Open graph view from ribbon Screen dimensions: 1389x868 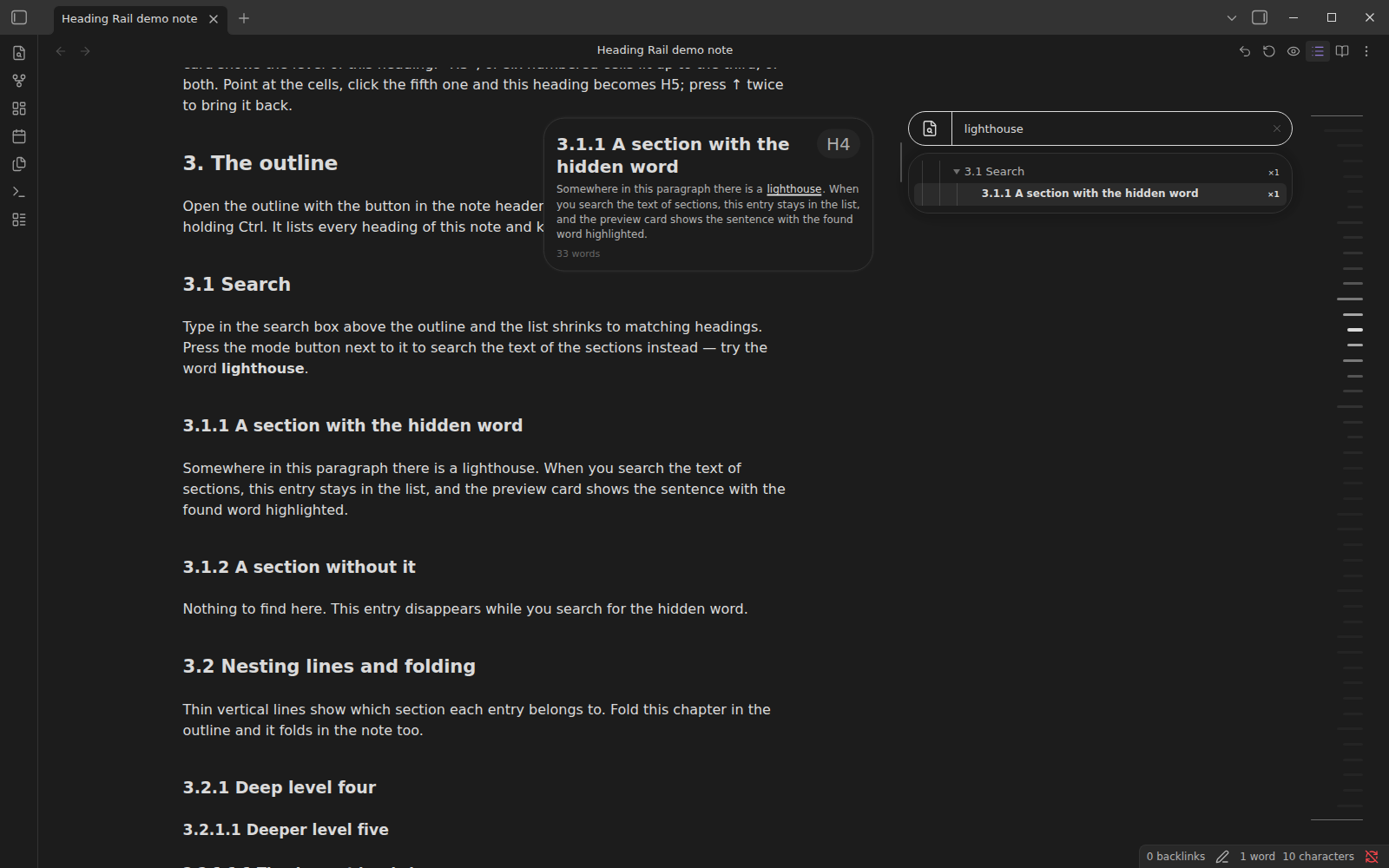19,81
